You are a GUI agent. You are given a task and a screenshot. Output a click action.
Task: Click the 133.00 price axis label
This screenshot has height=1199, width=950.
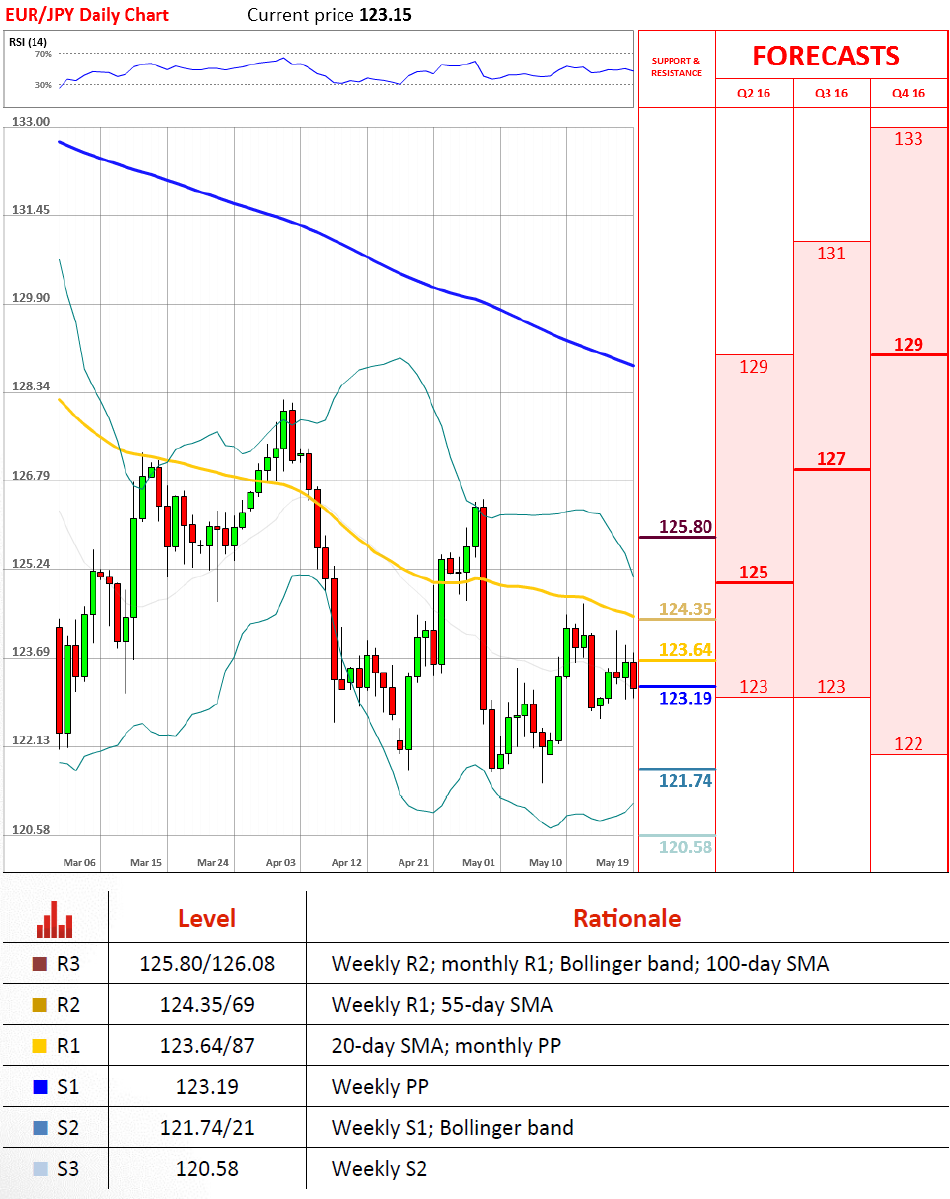(x=31, y=122)
